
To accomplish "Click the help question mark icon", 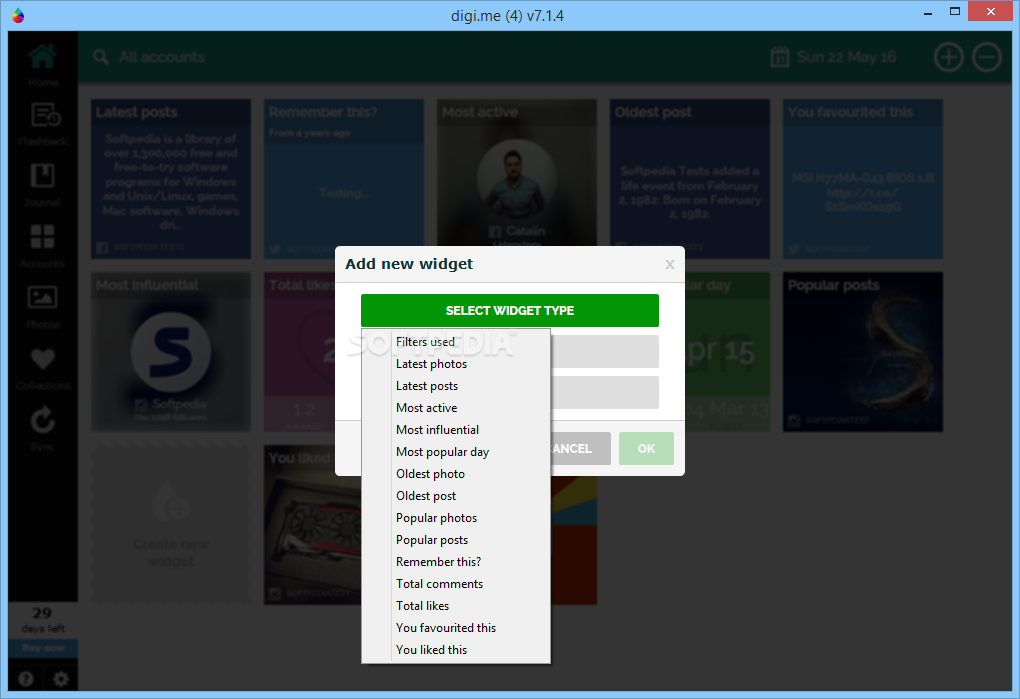I will (x=26, y=679).
